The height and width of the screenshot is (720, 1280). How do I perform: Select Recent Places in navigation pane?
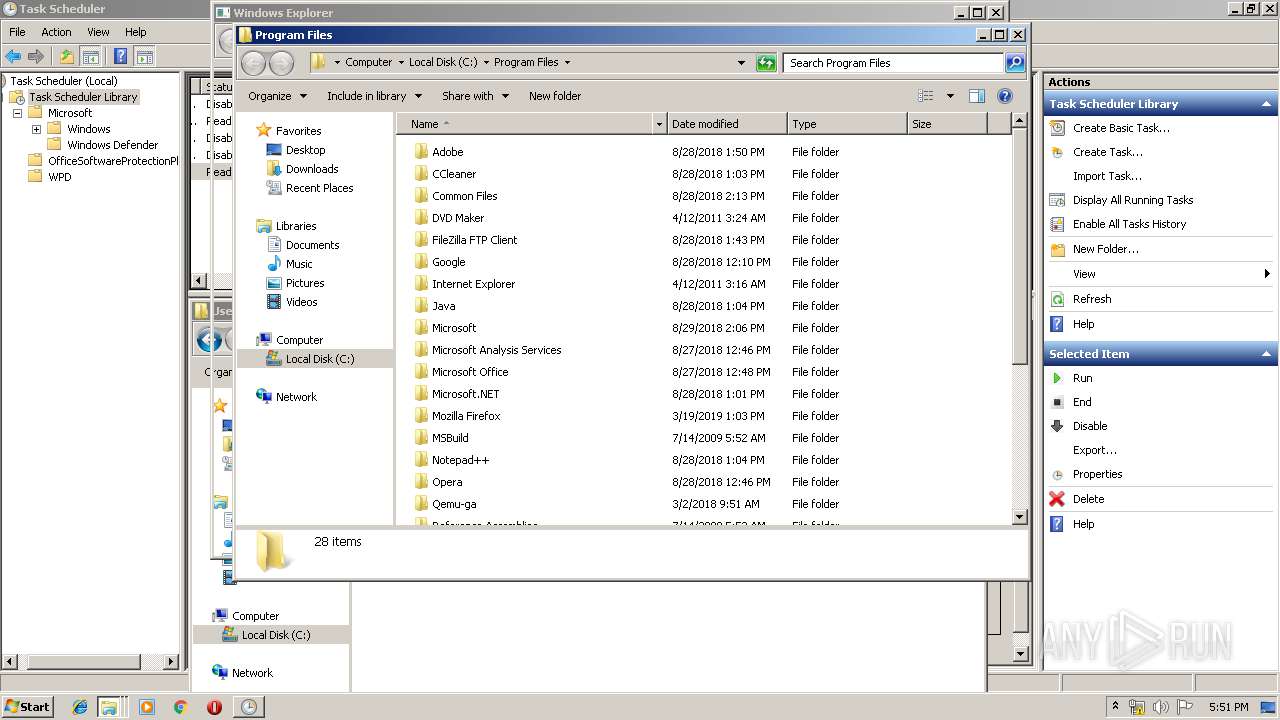tap(319, 188)
